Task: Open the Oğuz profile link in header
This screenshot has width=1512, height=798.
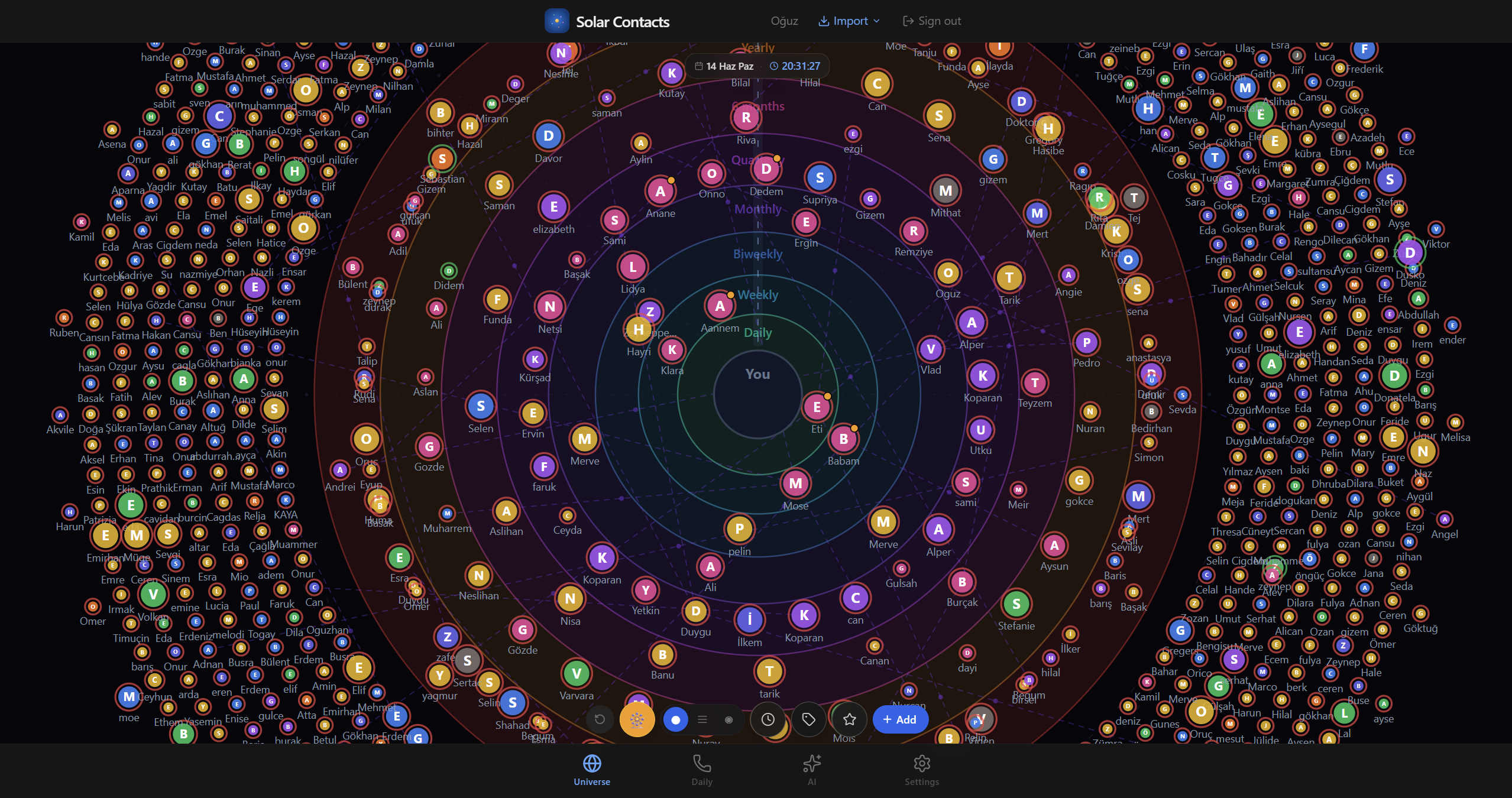Action: 784,21
